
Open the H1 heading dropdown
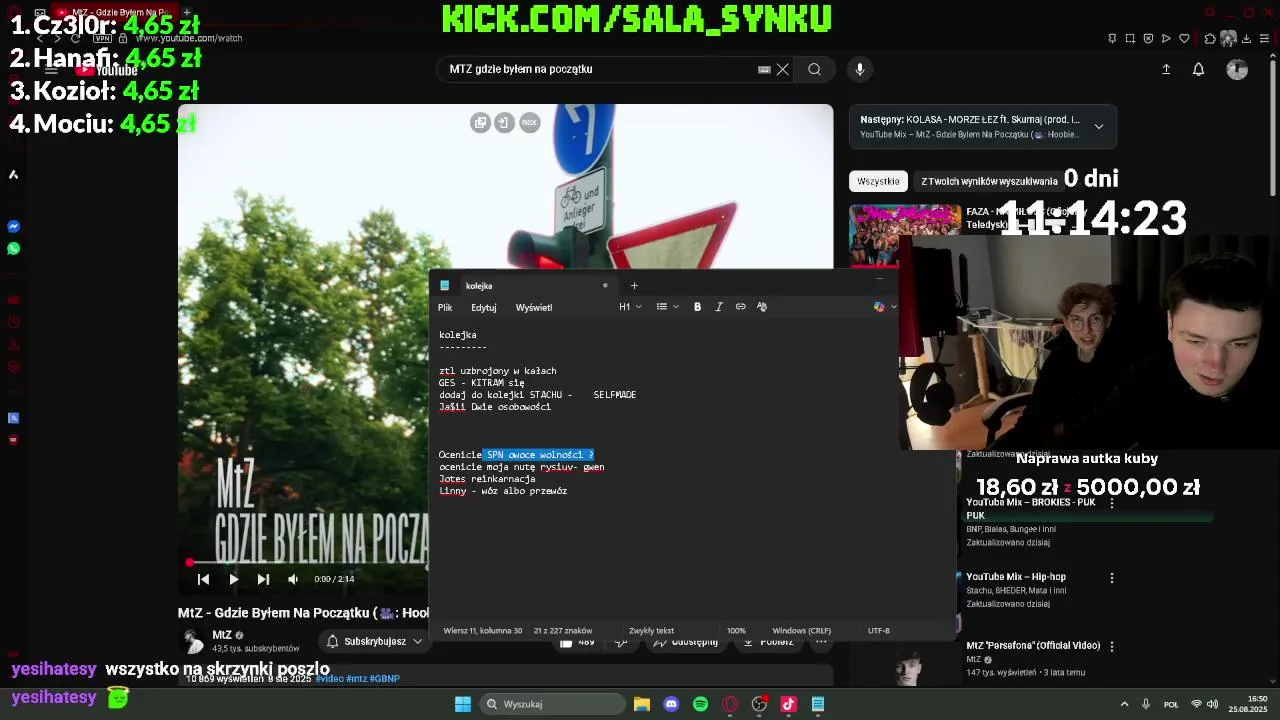[630, 307]
